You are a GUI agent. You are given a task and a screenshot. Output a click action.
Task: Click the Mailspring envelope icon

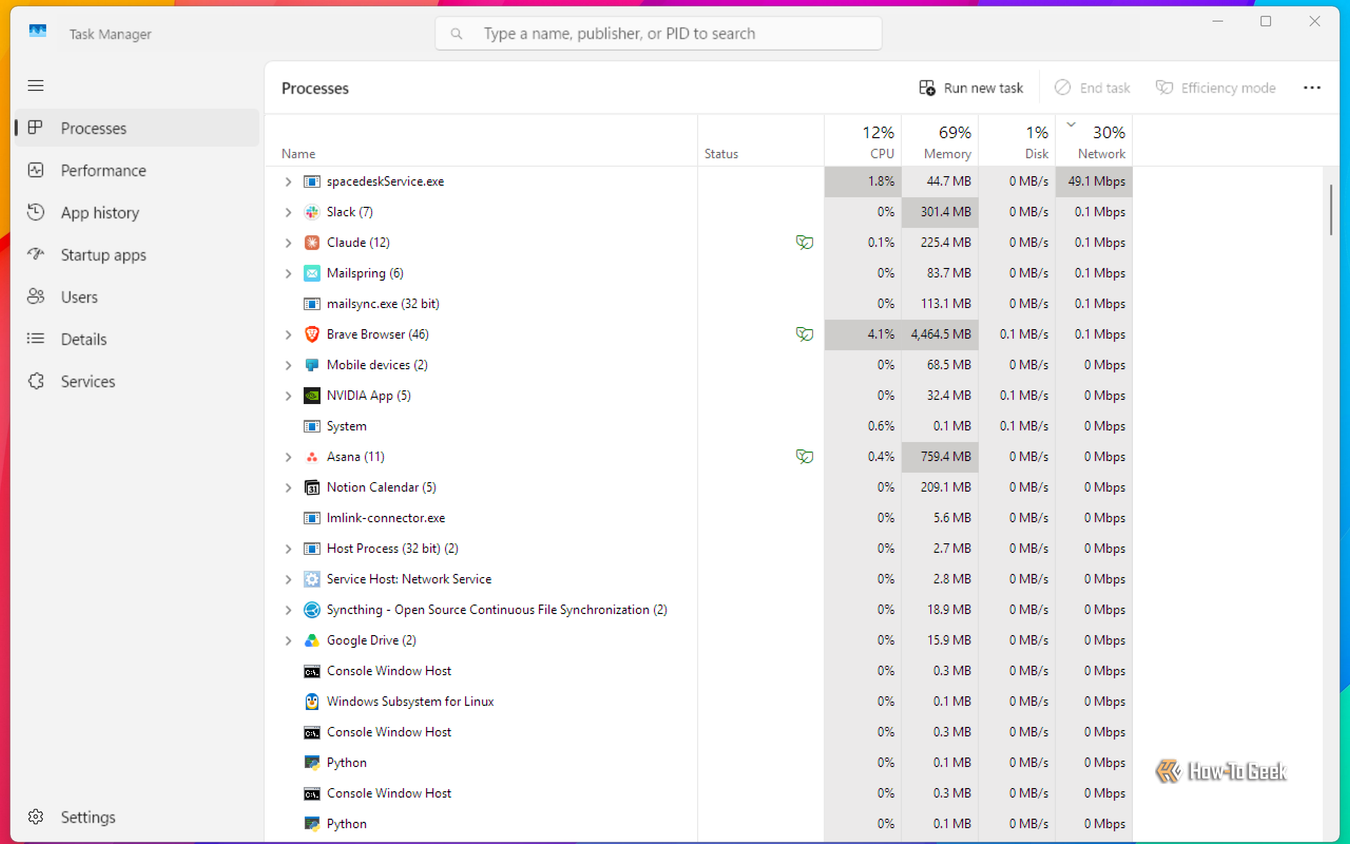(x=312, y=273)
